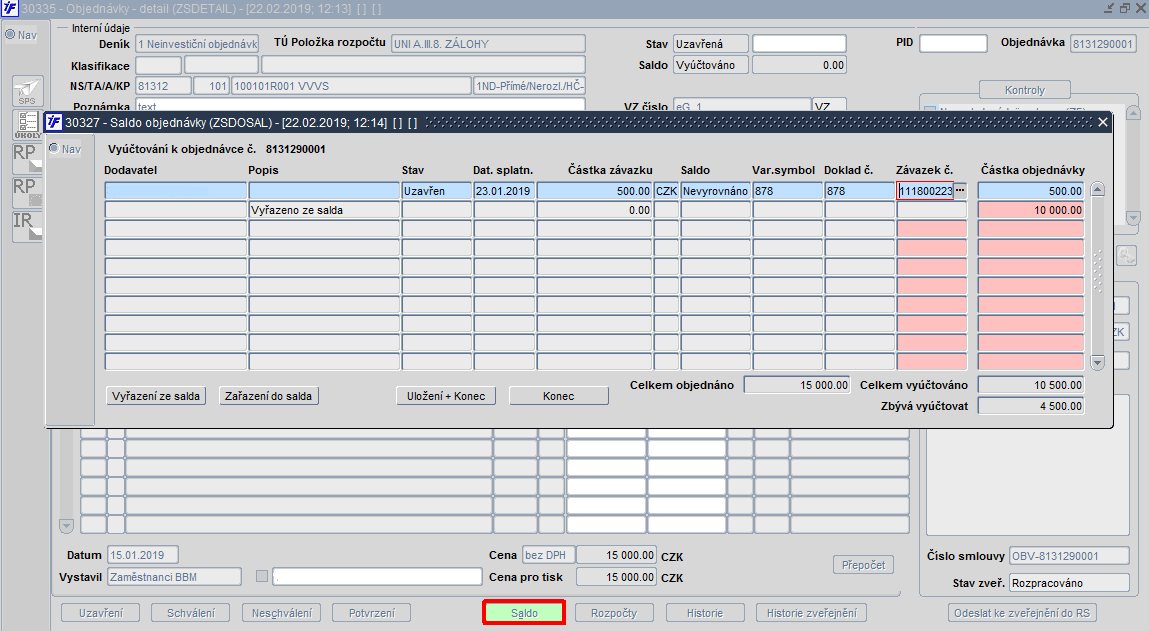This screenshot has width=1149, height=631.
Task: Open the Závazek č. lookup ellipsis button
Action: point(960,191)
